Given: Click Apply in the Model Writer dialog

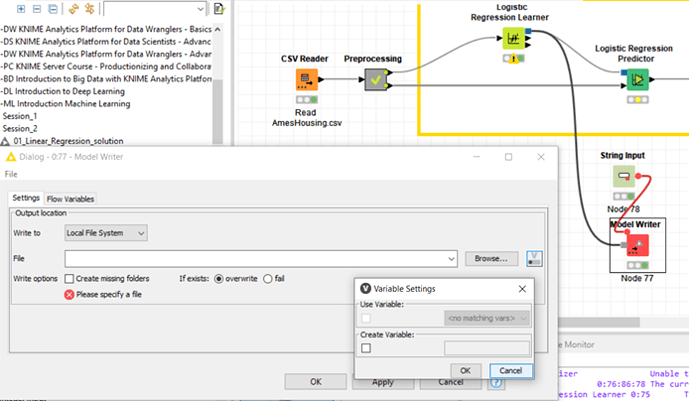Looking at the screenshot, I should 383,383.
